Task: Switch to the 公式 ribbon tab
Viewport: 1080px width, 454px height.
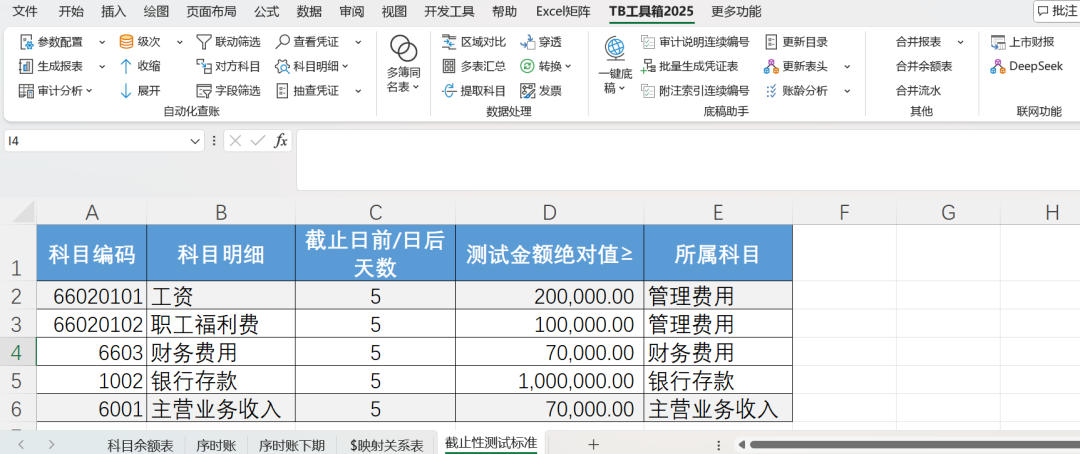Action: (267, 11)
